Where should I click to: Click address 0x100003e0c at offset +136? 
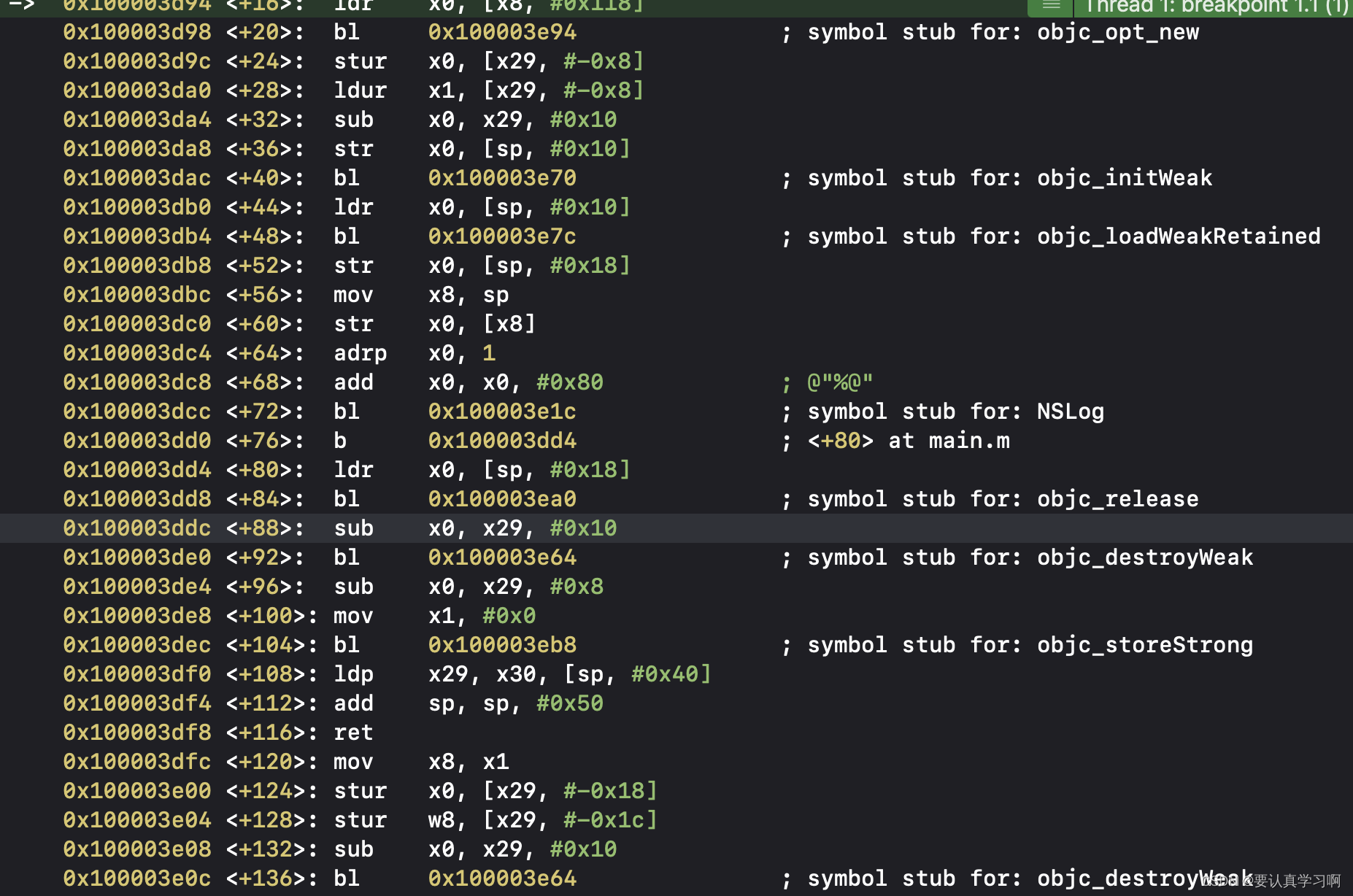[x=137, y=878]
